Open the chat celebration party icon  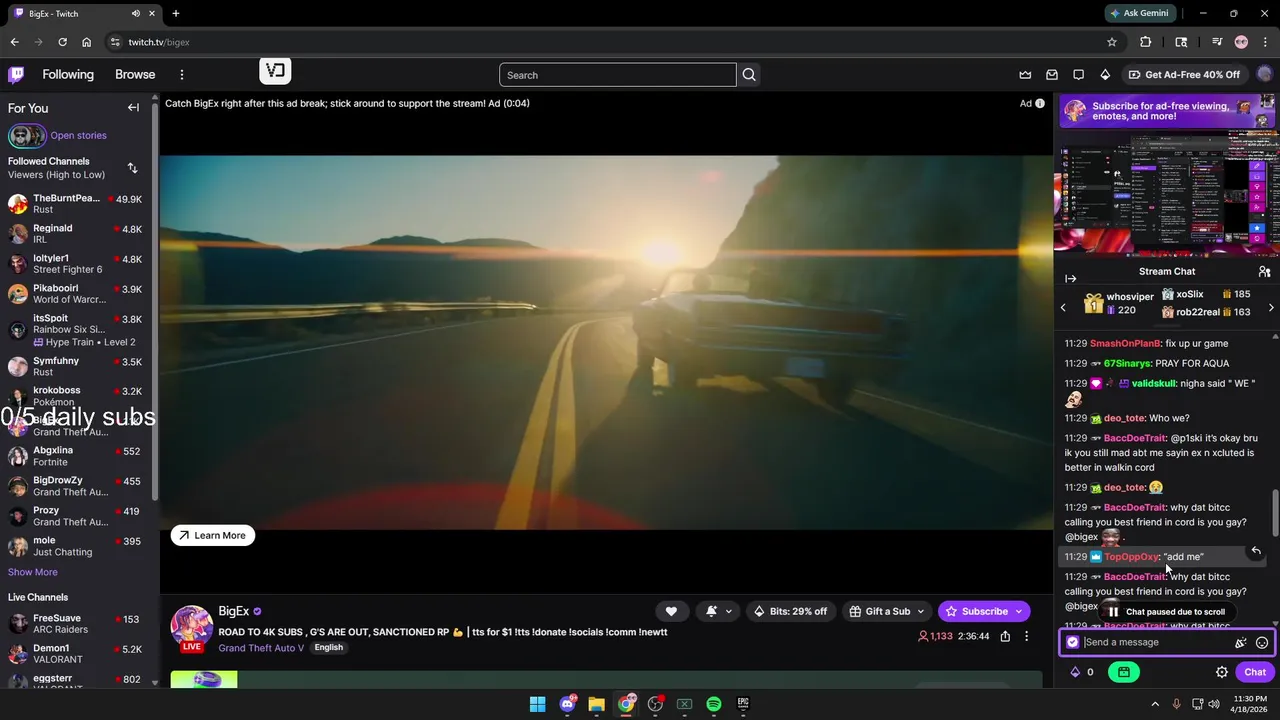coord(1240,643)
